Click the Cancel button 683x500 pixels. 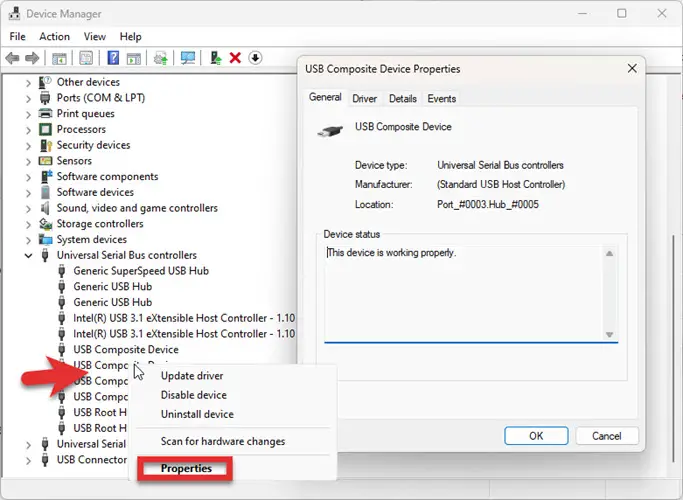(607, 436)
